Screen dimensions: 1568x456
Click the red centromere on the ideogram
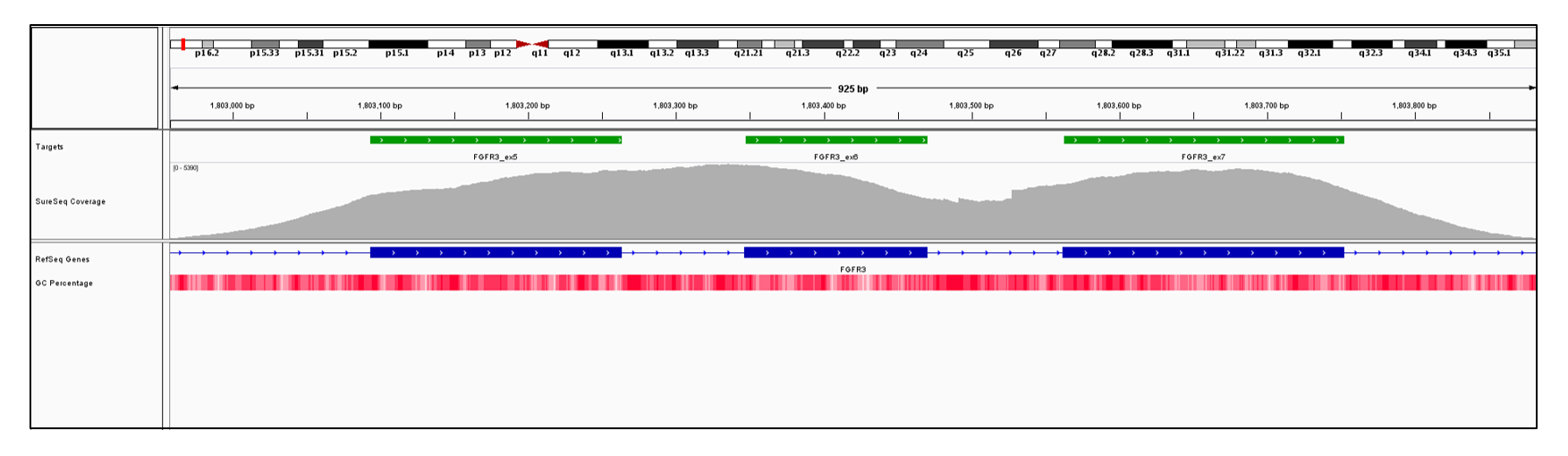point(532,44)
